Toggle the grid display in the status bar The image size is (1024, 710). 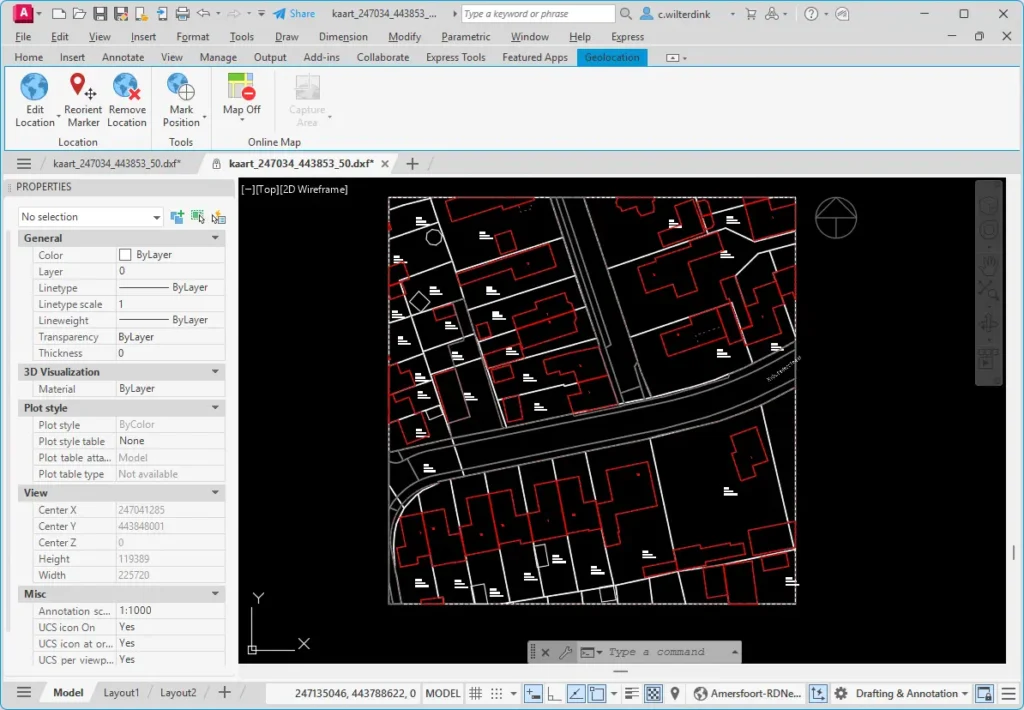tap(476, 693)
